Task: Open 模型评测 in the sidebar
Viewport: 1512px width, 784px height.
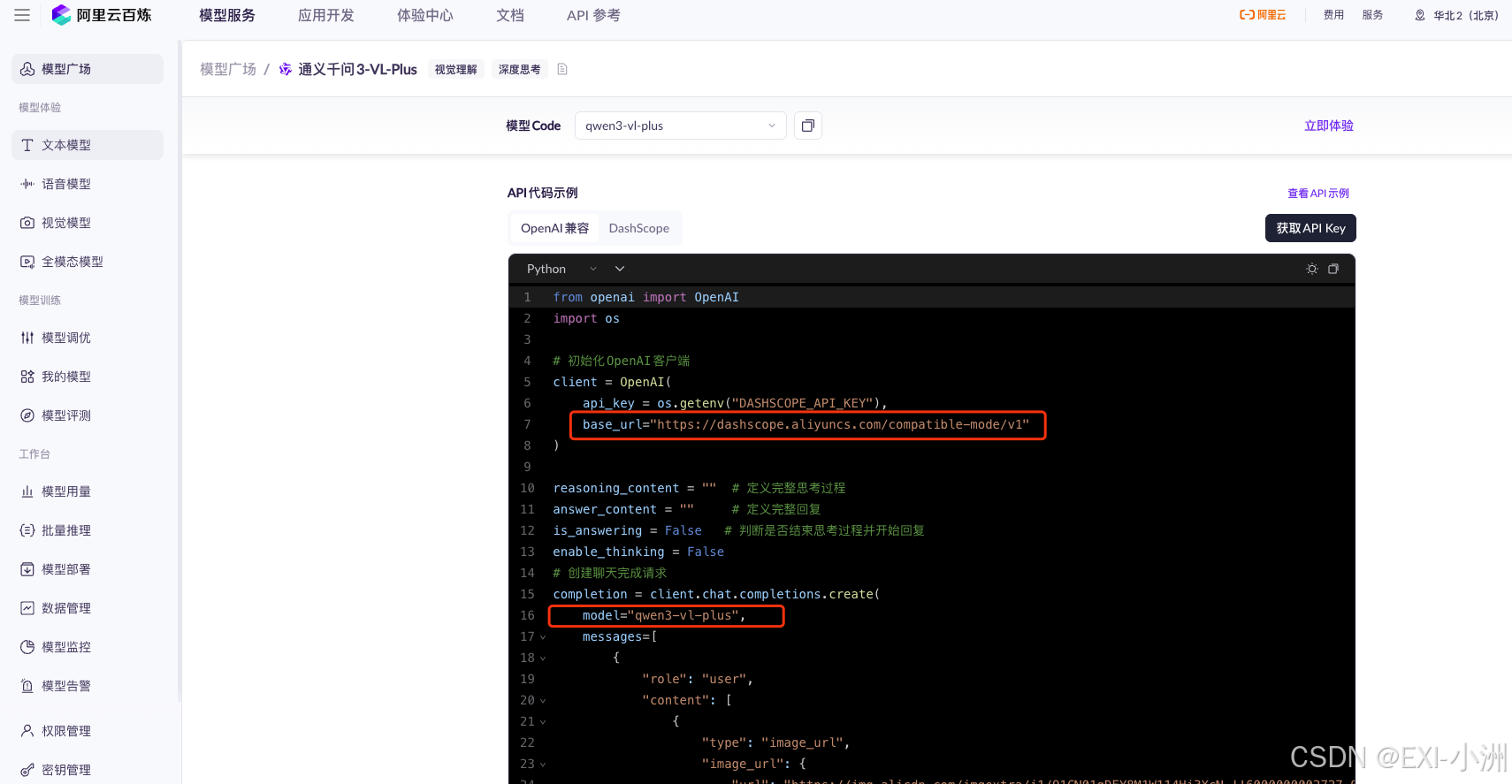Action: coord(88,415)
